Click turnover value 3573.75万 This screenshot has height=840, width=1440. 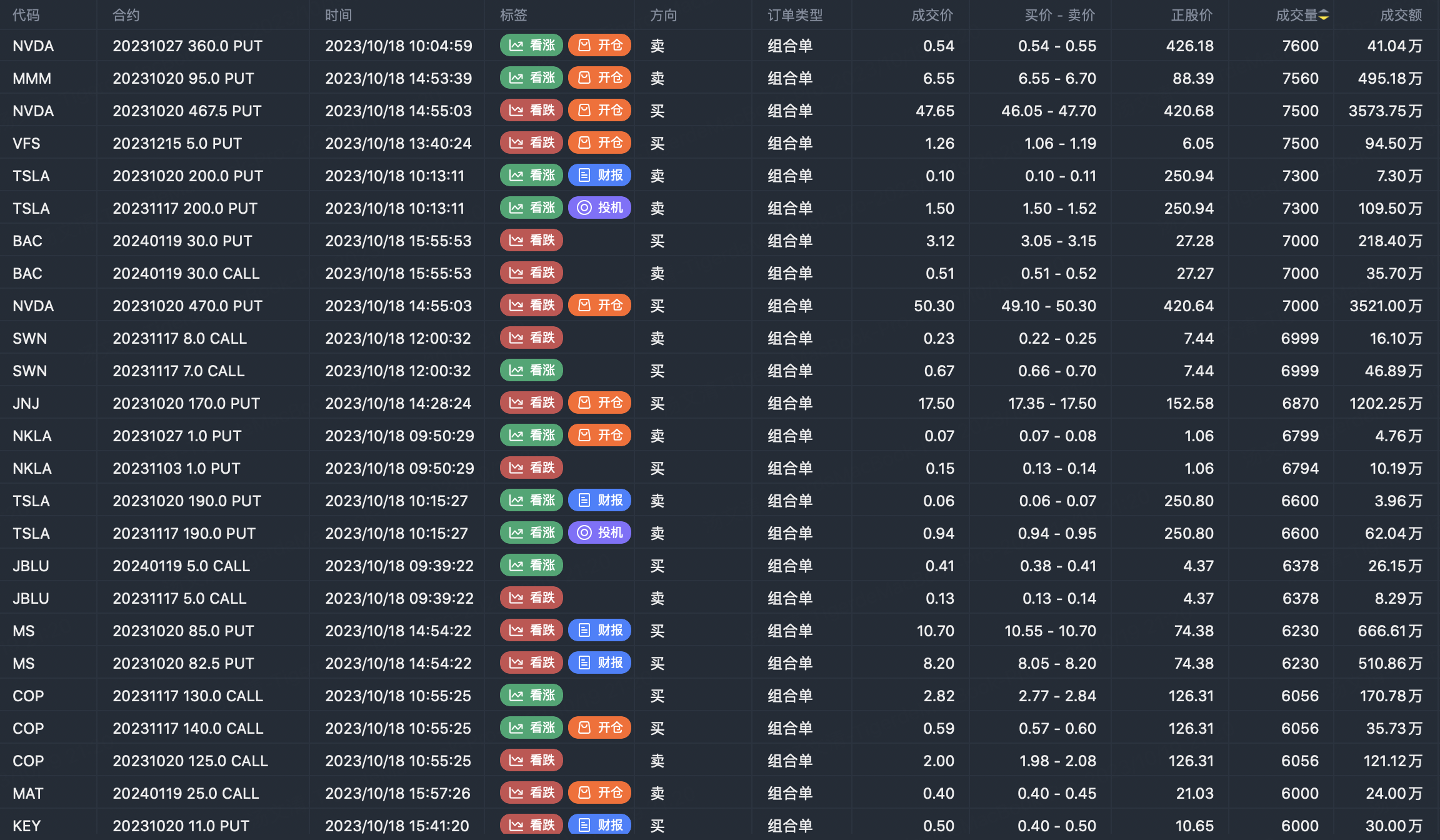(1386, 111)
